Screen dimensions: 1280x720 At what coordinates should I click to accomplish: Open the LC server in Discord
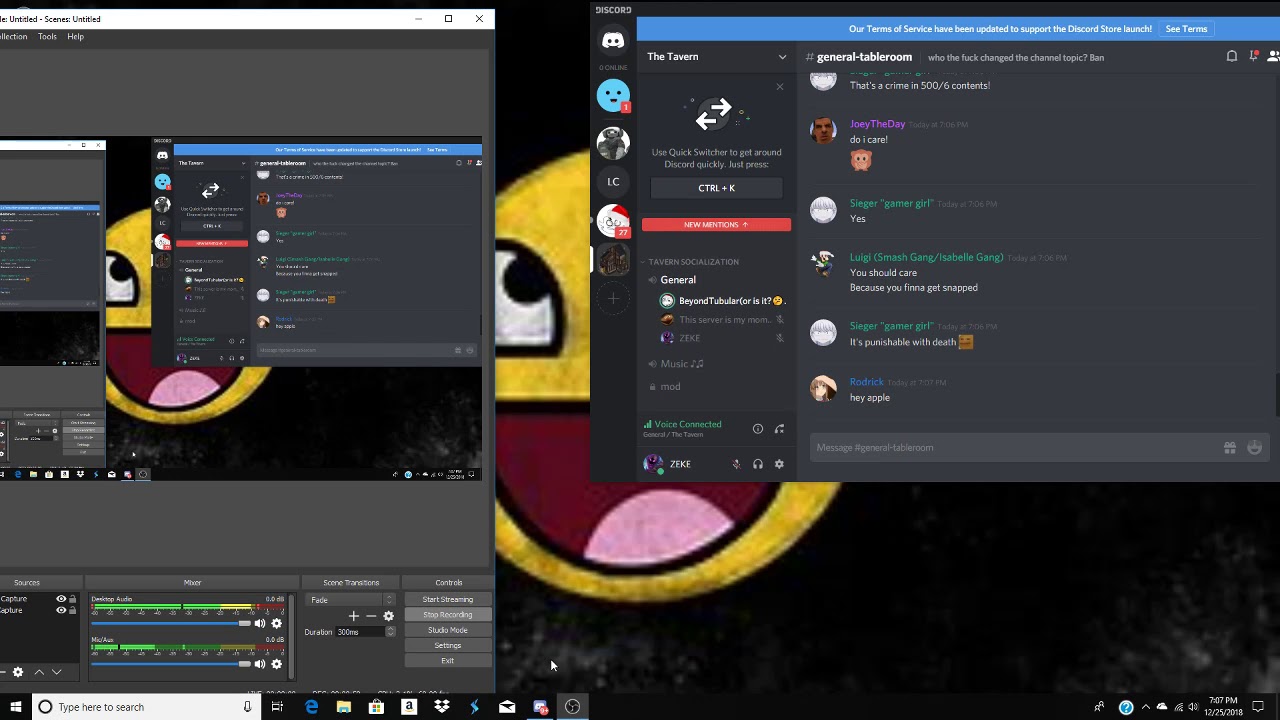coord(613,181)
